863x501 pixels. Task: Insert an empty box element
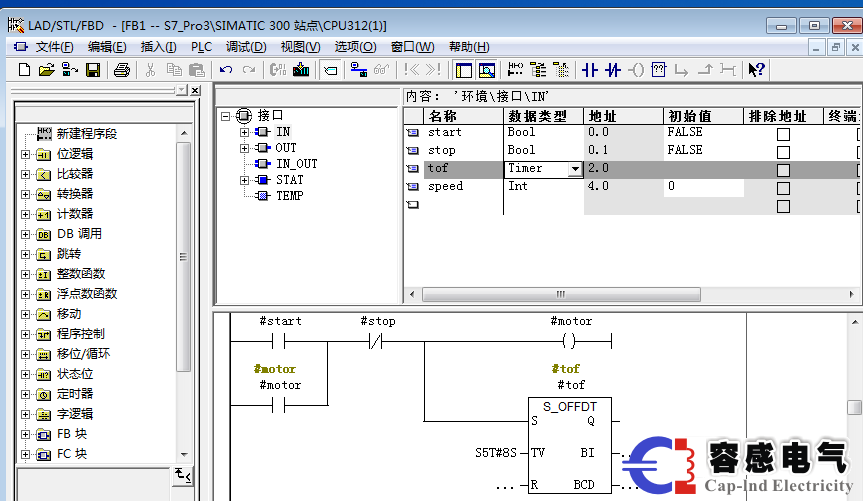point(658,70)
